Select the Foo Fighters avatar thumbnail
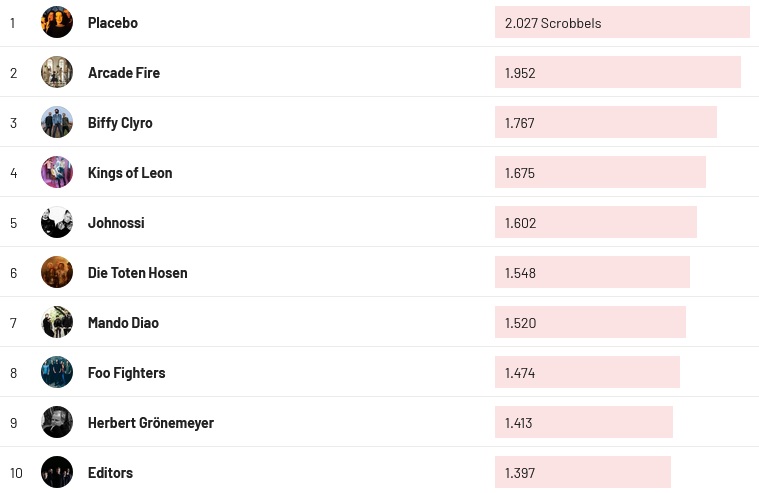Image resolution: width=759 pixels, height=493 pixels. pyautogui.click(x=57, y=372)
